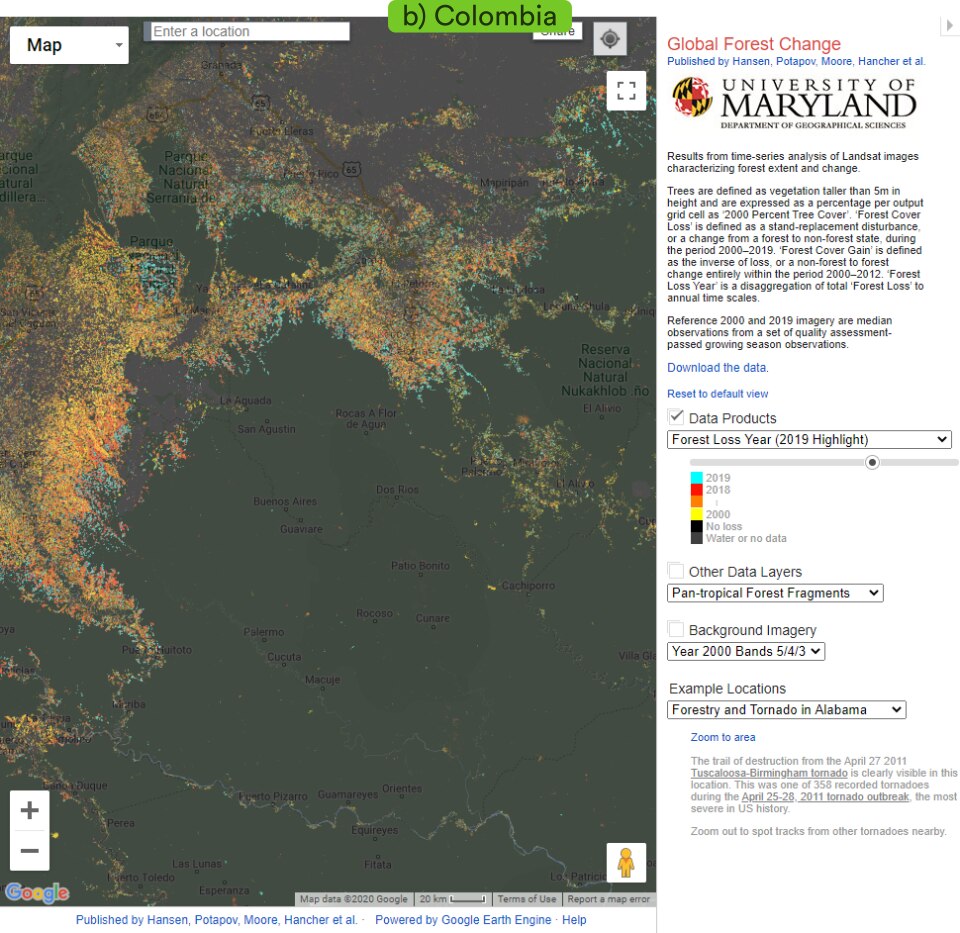
Task: Click the Download the data link
Action: point(718,367)
